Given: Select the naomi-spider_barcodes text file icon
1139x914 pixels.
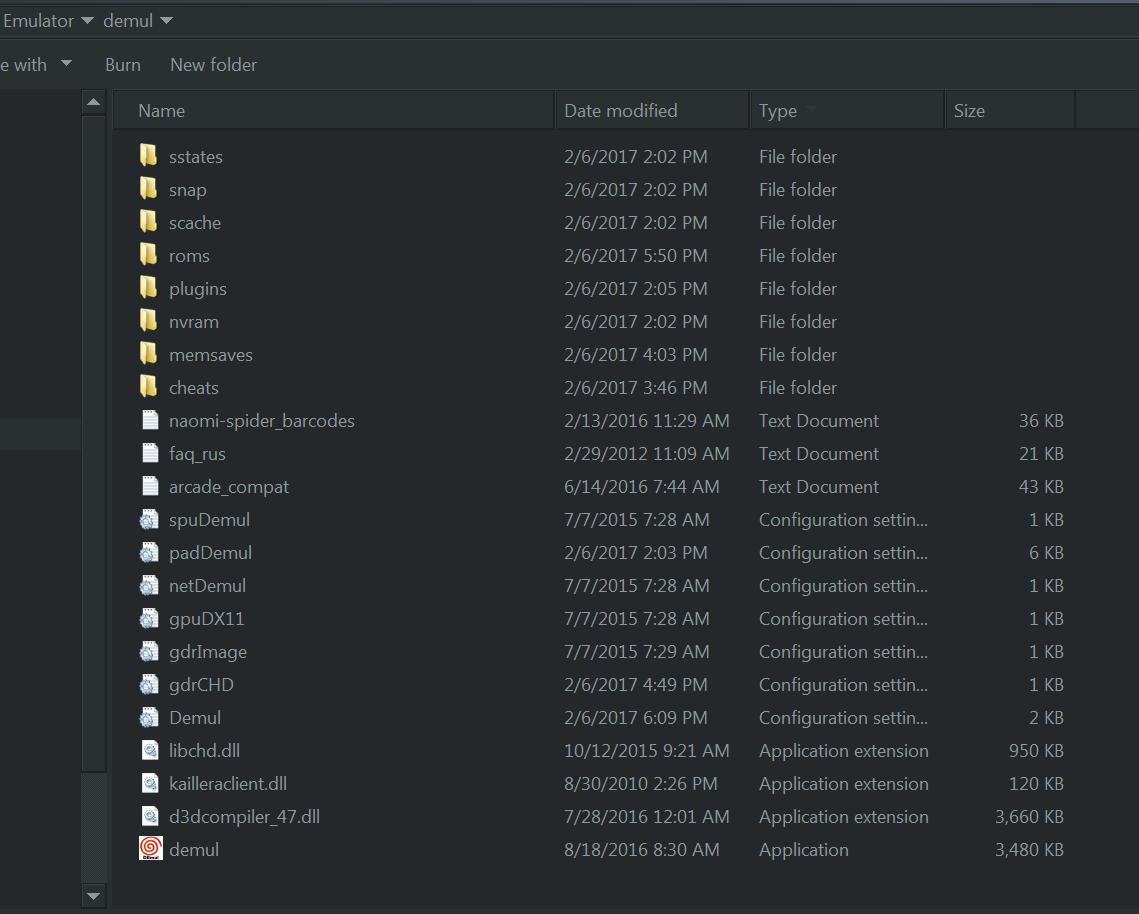Looking at the screenshot, I should 150,420.
